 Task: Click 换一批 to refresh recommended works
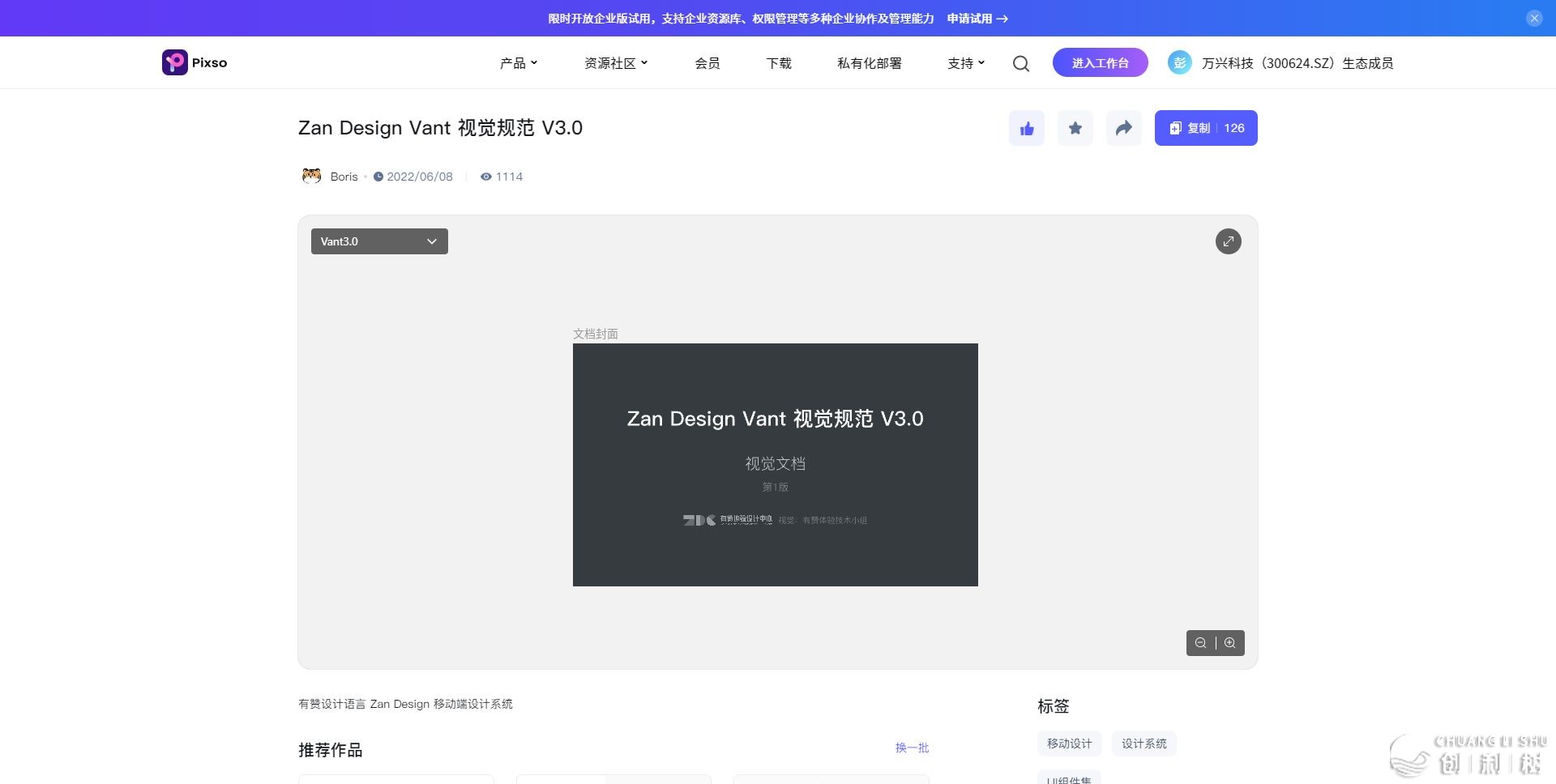click(912, 748)
